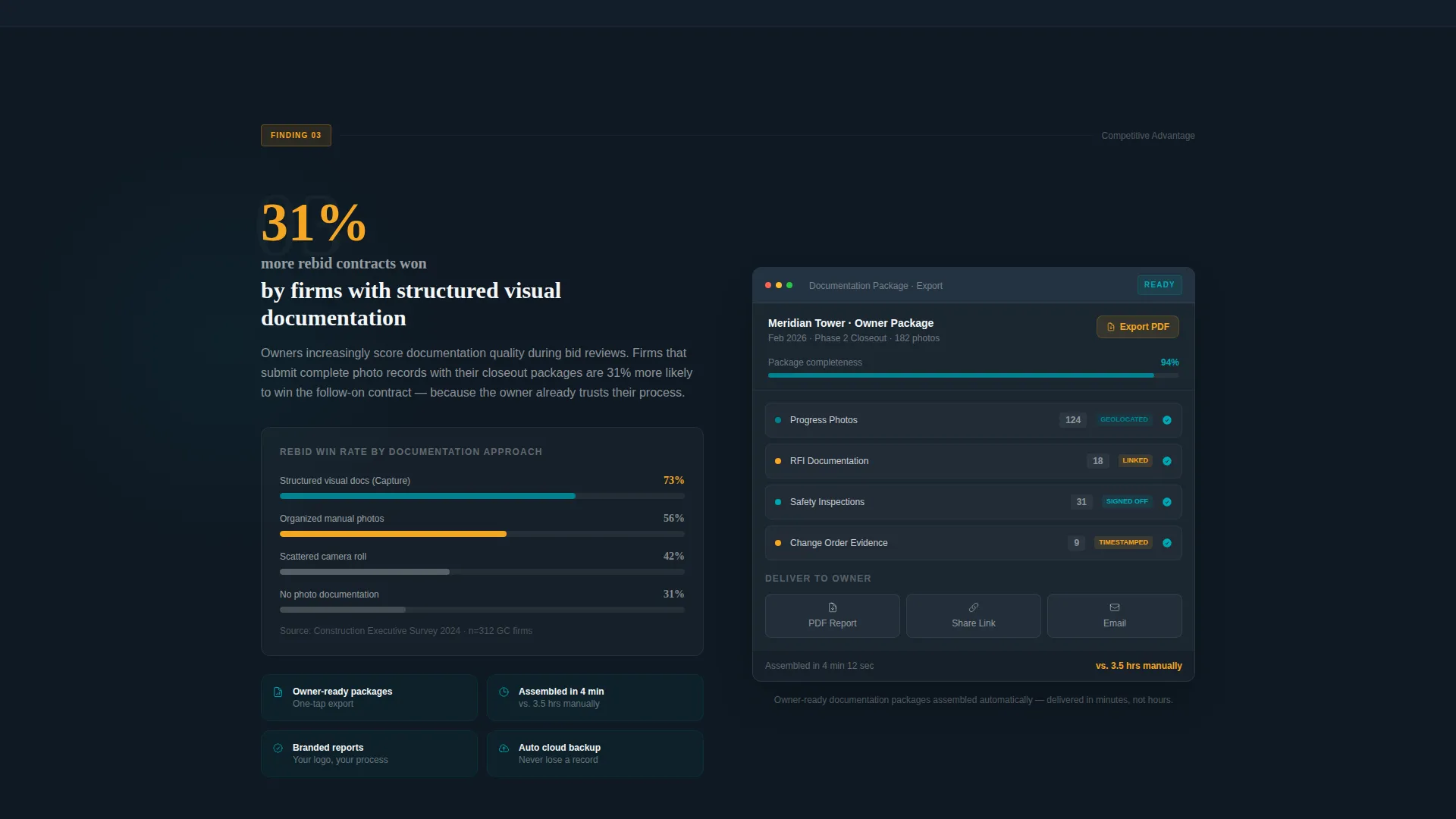
Task: Click the check icon on RFI Documentation row
Action: 1167,461
